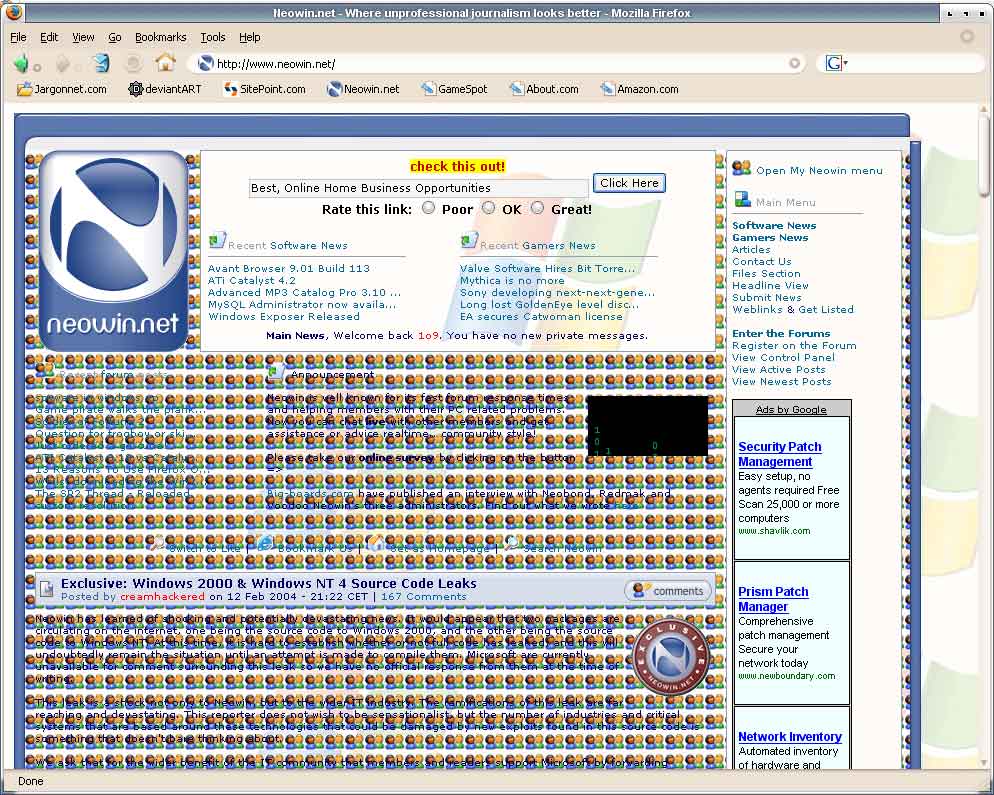Click the Open My Neowin menu icon
The height and width of the screenshot is (795, 994).
tap(741, 169)
